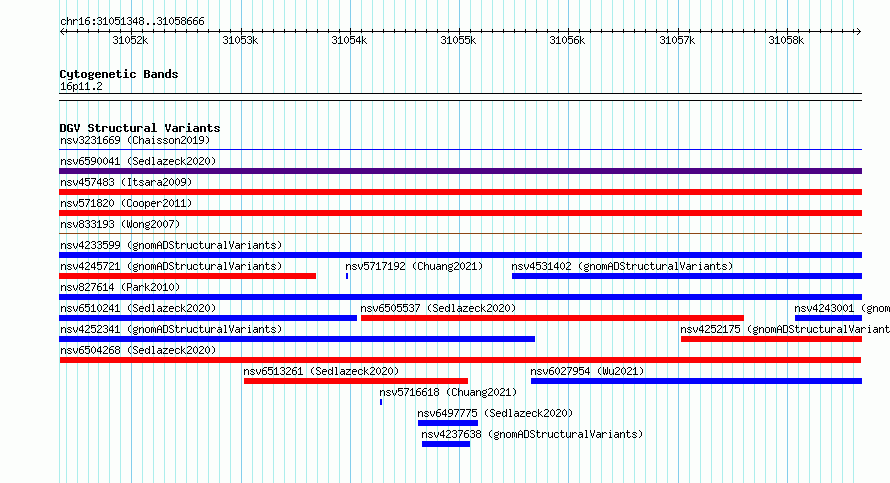The width and height of the screenshot is (890, 483).
Task: Select the red nsv4245721 variant bar
Action: pos(187,276)
